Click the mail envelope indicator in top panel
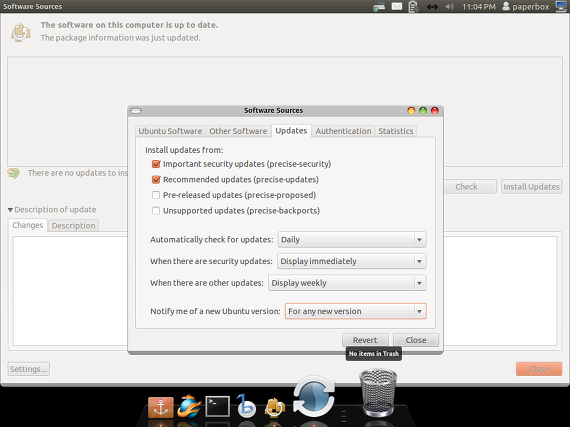 click(397, 7)
